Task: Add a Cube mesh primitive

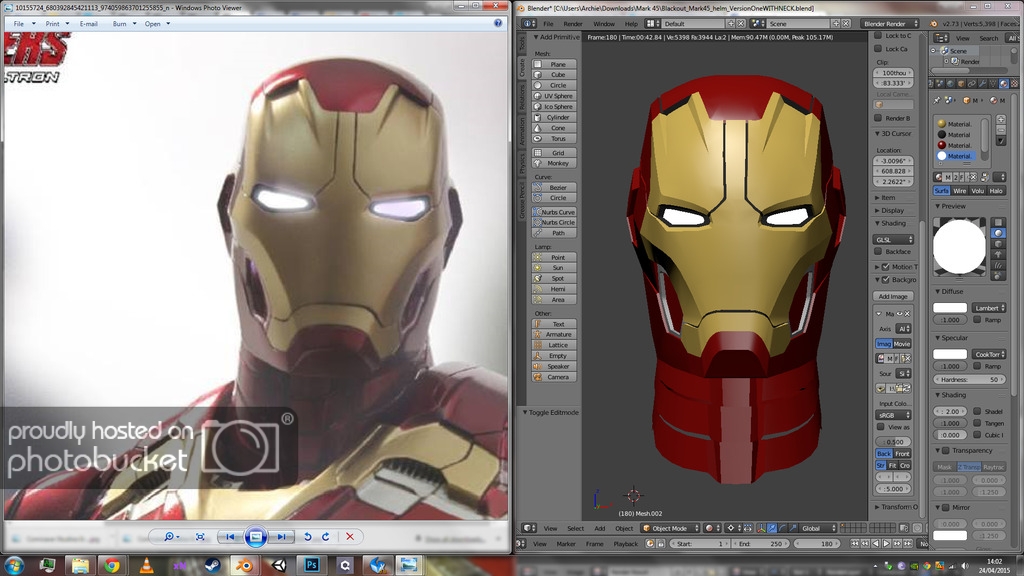Action: coord(554,74)
